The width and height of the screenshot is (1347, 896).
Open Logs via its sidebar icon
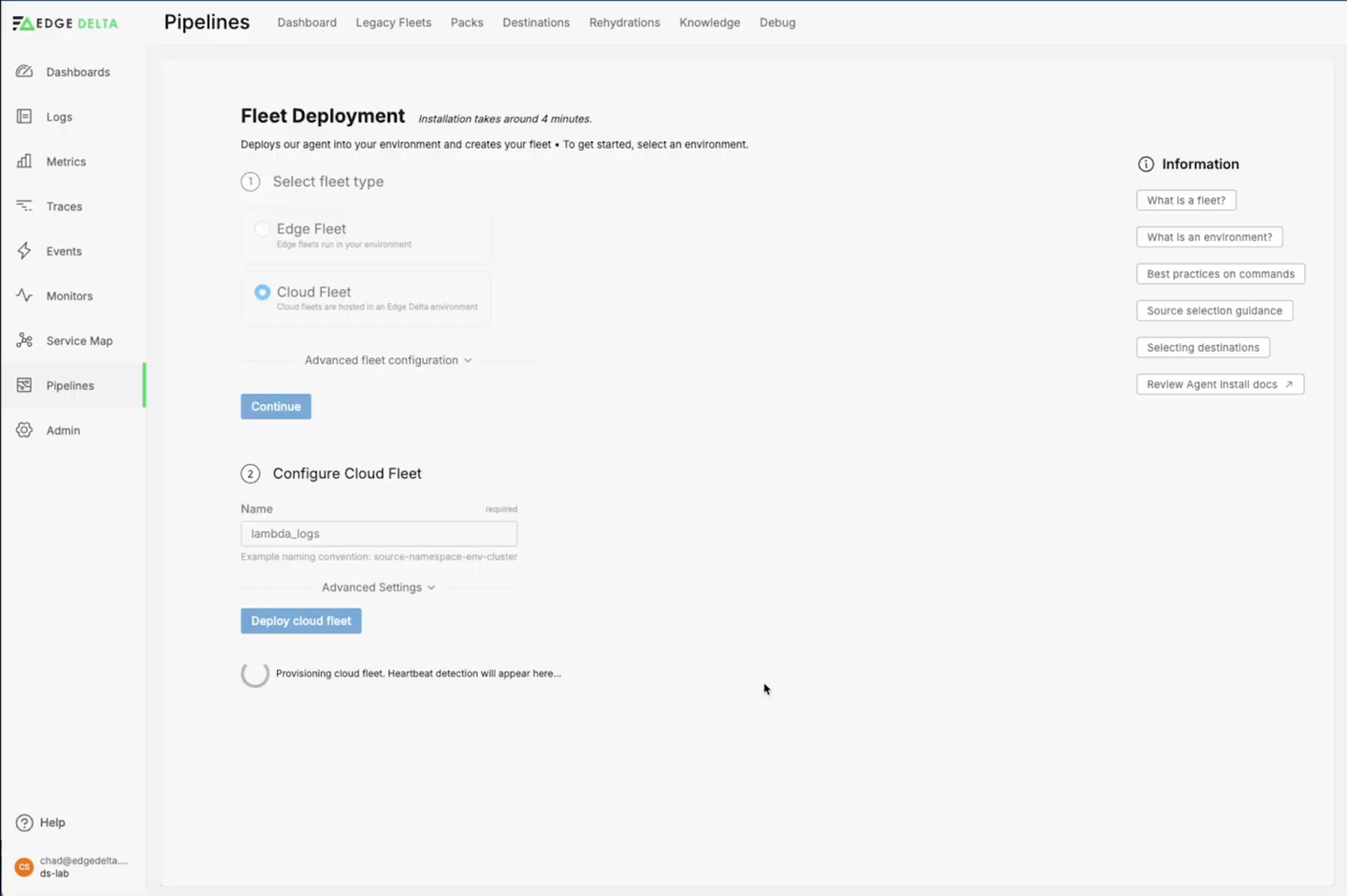click(x=24, y=117)
